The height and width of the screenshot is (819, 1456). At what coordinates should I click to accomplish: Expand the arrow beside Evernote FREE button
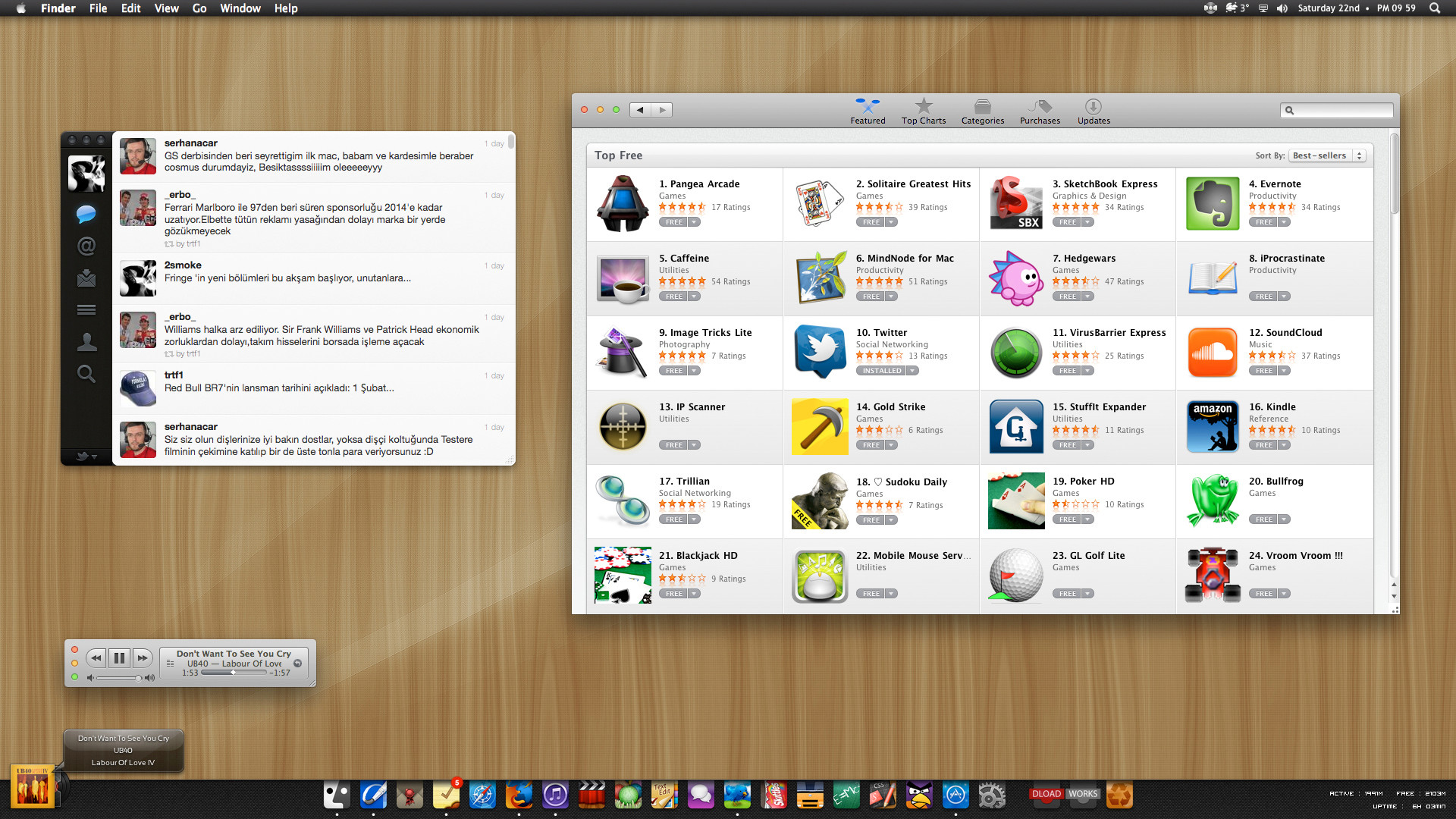pyautogui.click(x=1285, y=222)
